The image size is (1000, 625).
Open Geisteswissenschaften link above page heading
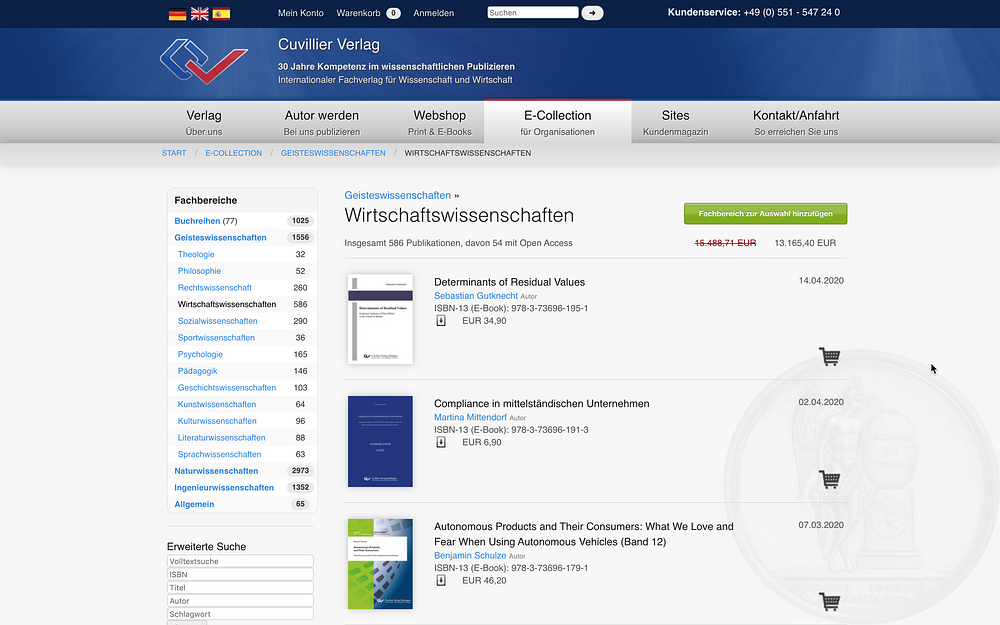pos(397,195)
